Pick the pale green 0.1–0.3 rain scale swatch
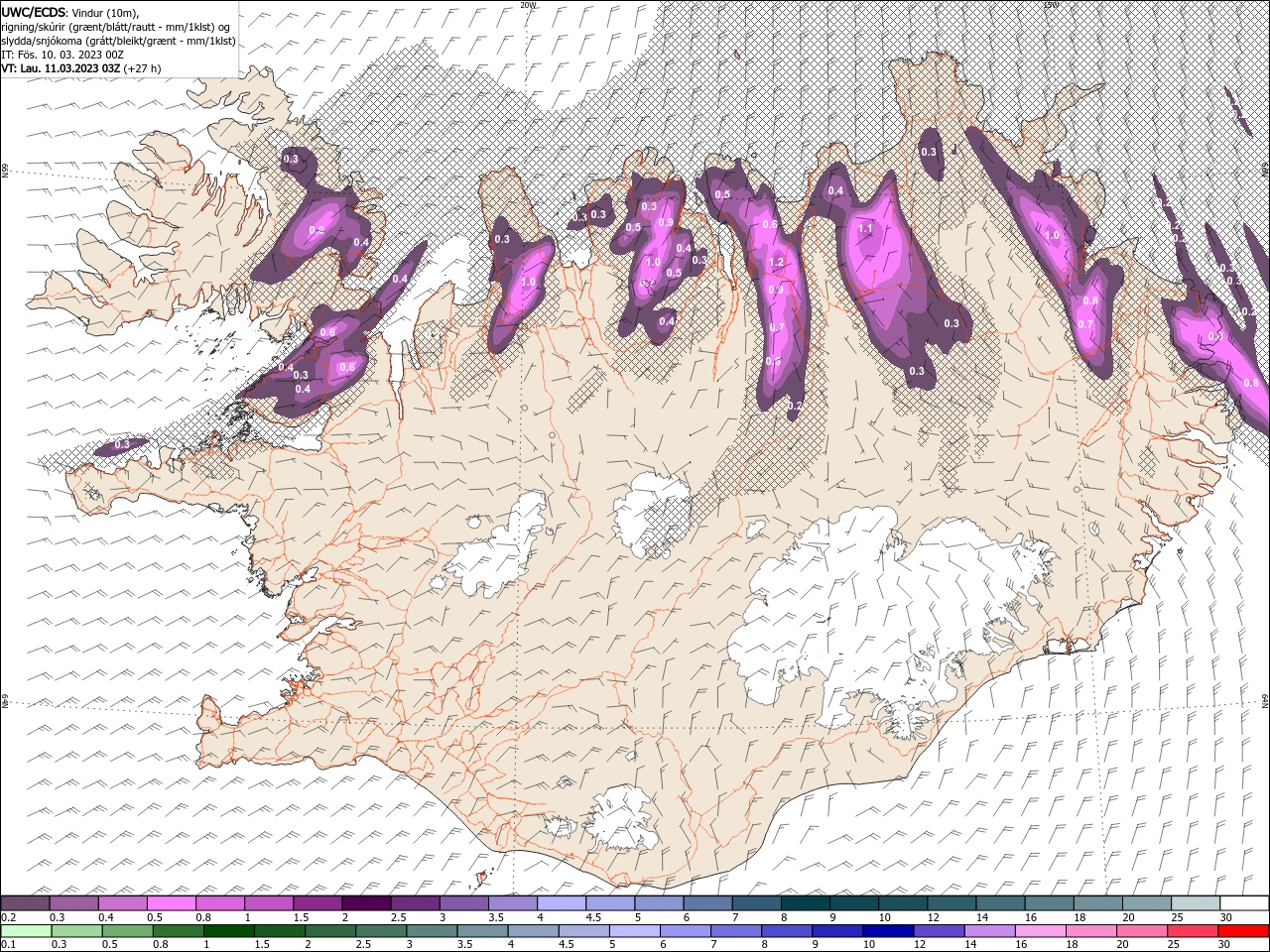 [x=25, y=930]
